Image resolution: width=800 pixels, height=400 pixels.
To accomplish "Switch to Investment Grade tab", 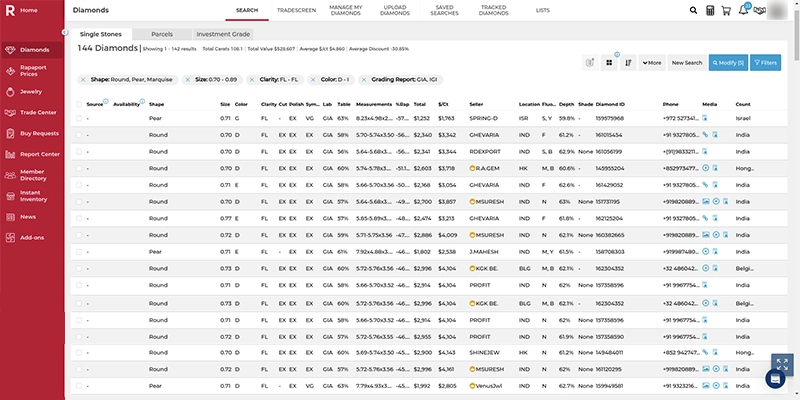I will point(223,34).
